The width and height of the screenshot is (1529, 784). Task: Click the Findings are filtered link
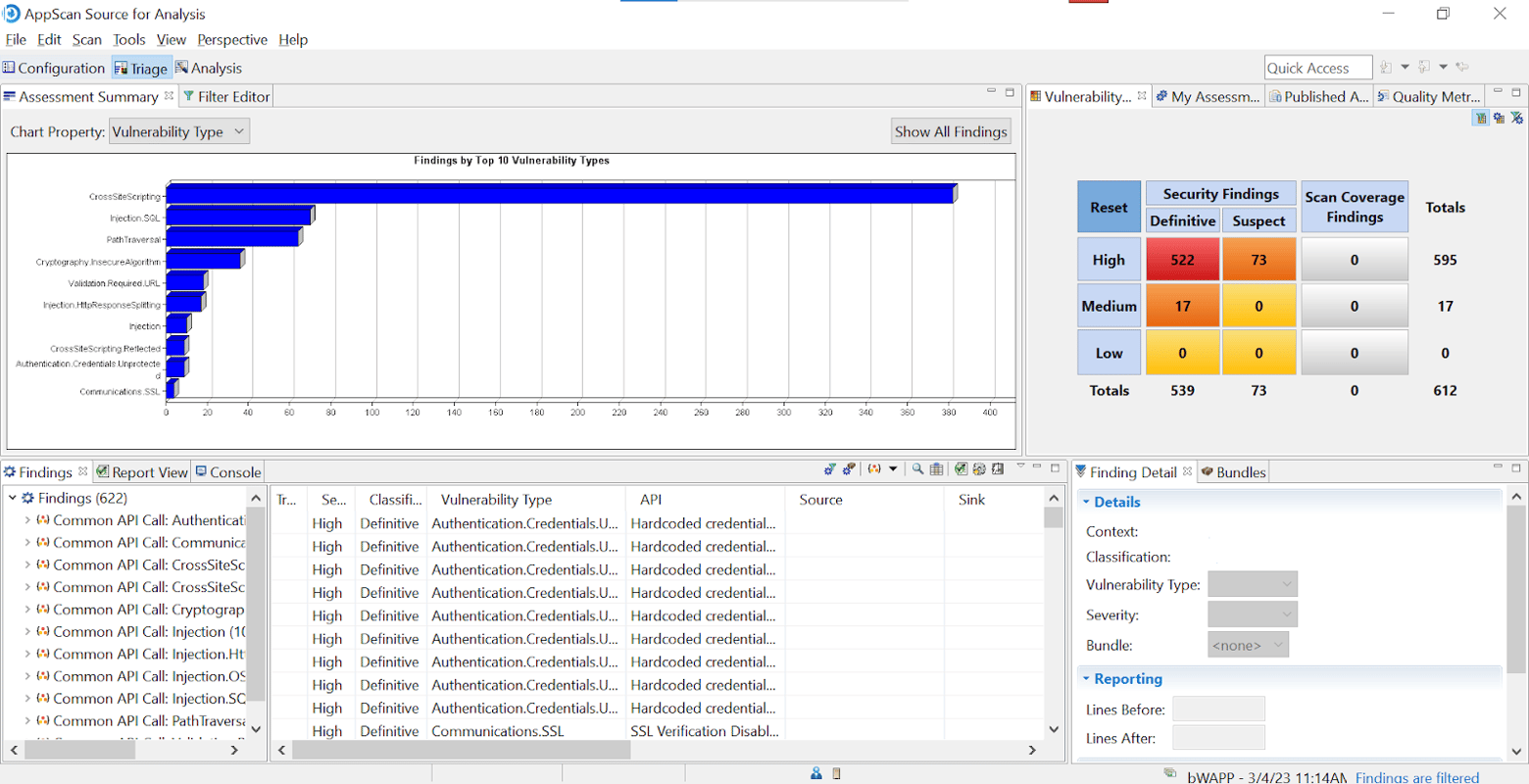point(1416,777)
